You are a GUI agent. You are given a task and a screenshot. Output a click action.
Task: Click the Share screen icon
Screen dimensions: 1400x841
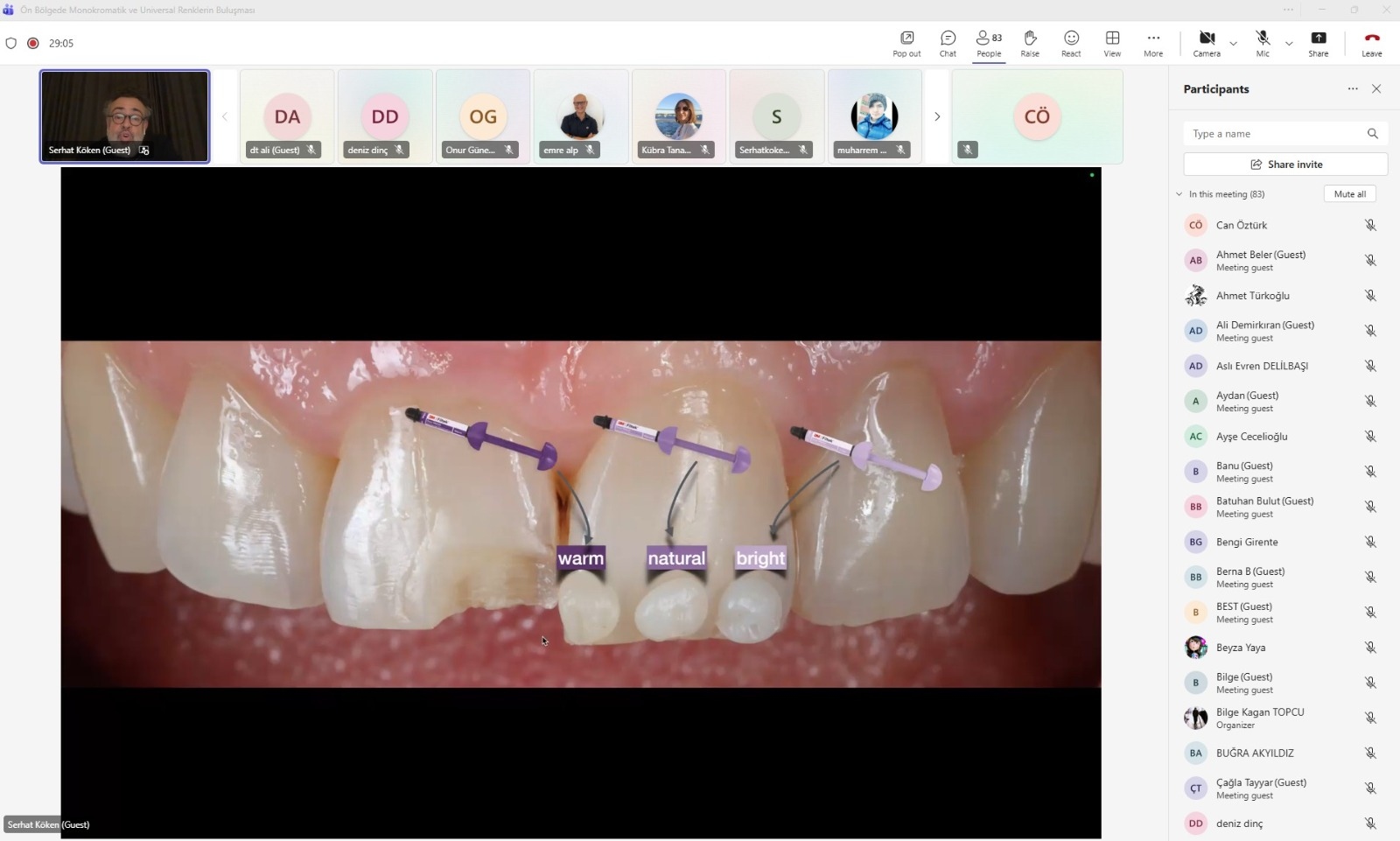point(1318,43)
